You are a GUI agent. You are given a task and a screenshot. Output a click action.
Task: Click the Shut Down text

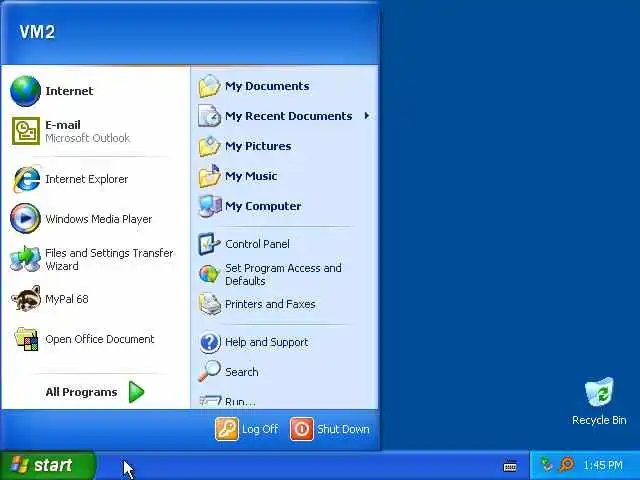click(x=343, y=429)
